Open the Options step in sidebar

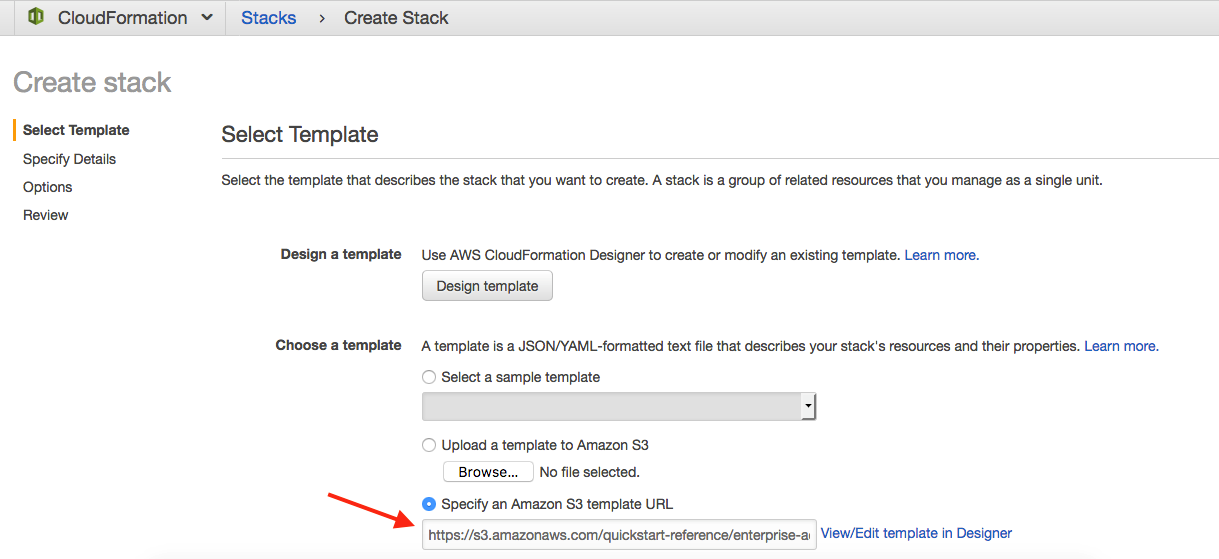pyautogui.click(x=48, y=187)
